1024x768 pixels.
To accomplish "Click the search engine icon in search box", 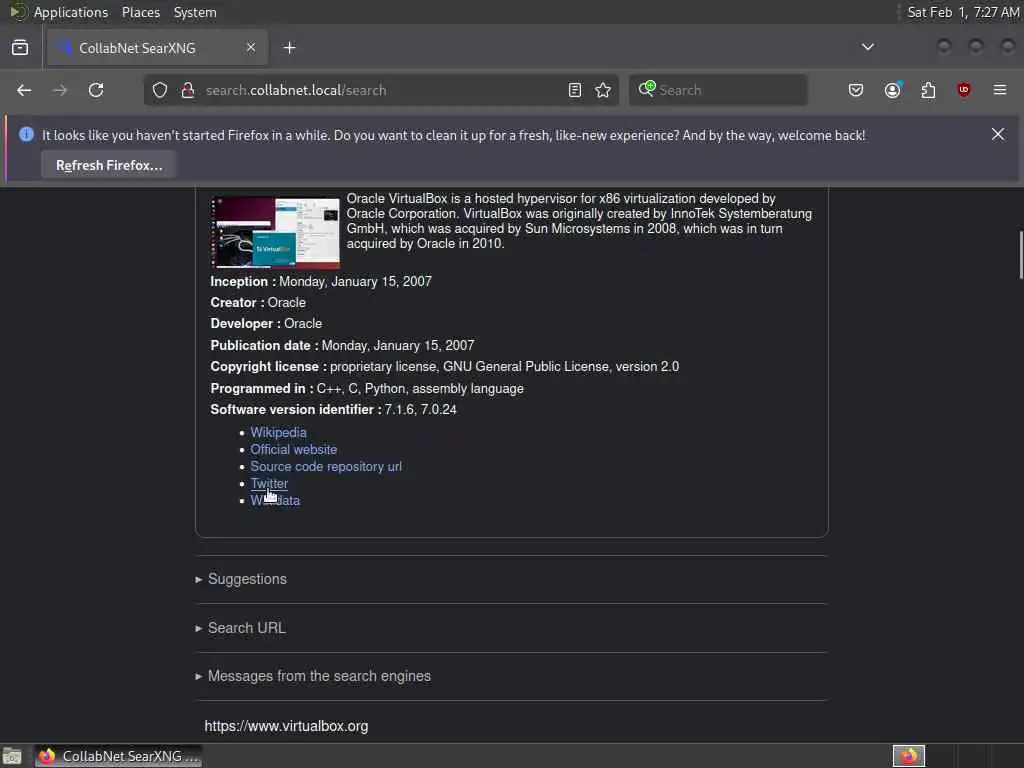I will pyautogui.click(x=647, y=89).
